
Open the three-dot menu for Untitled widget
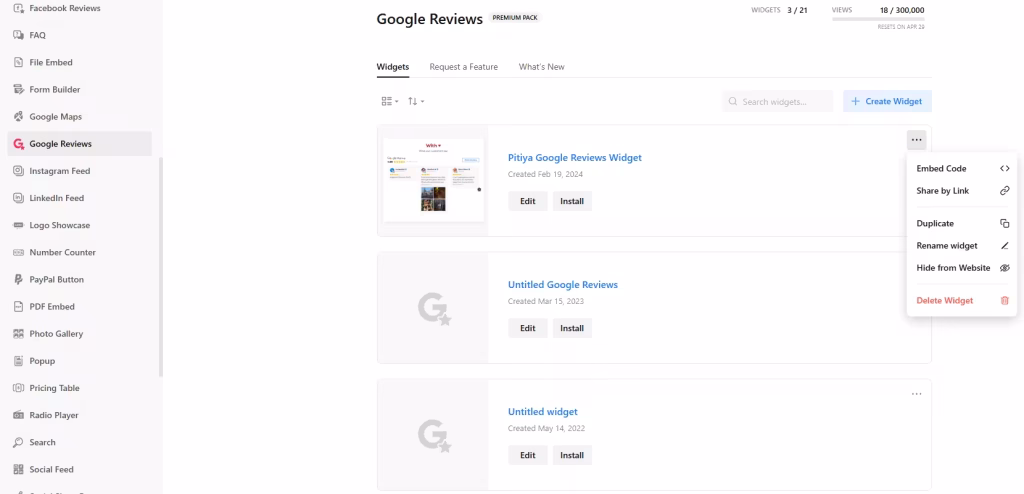tap(916, 394)
